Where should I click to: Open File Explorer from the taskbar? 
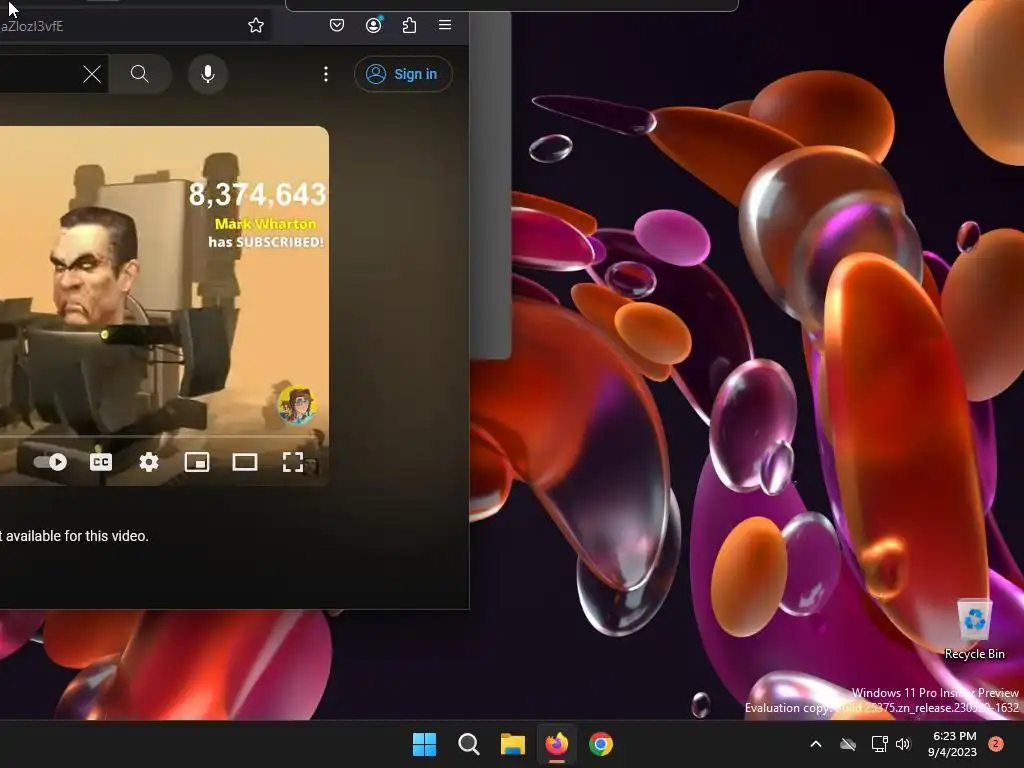coord(513,744)
